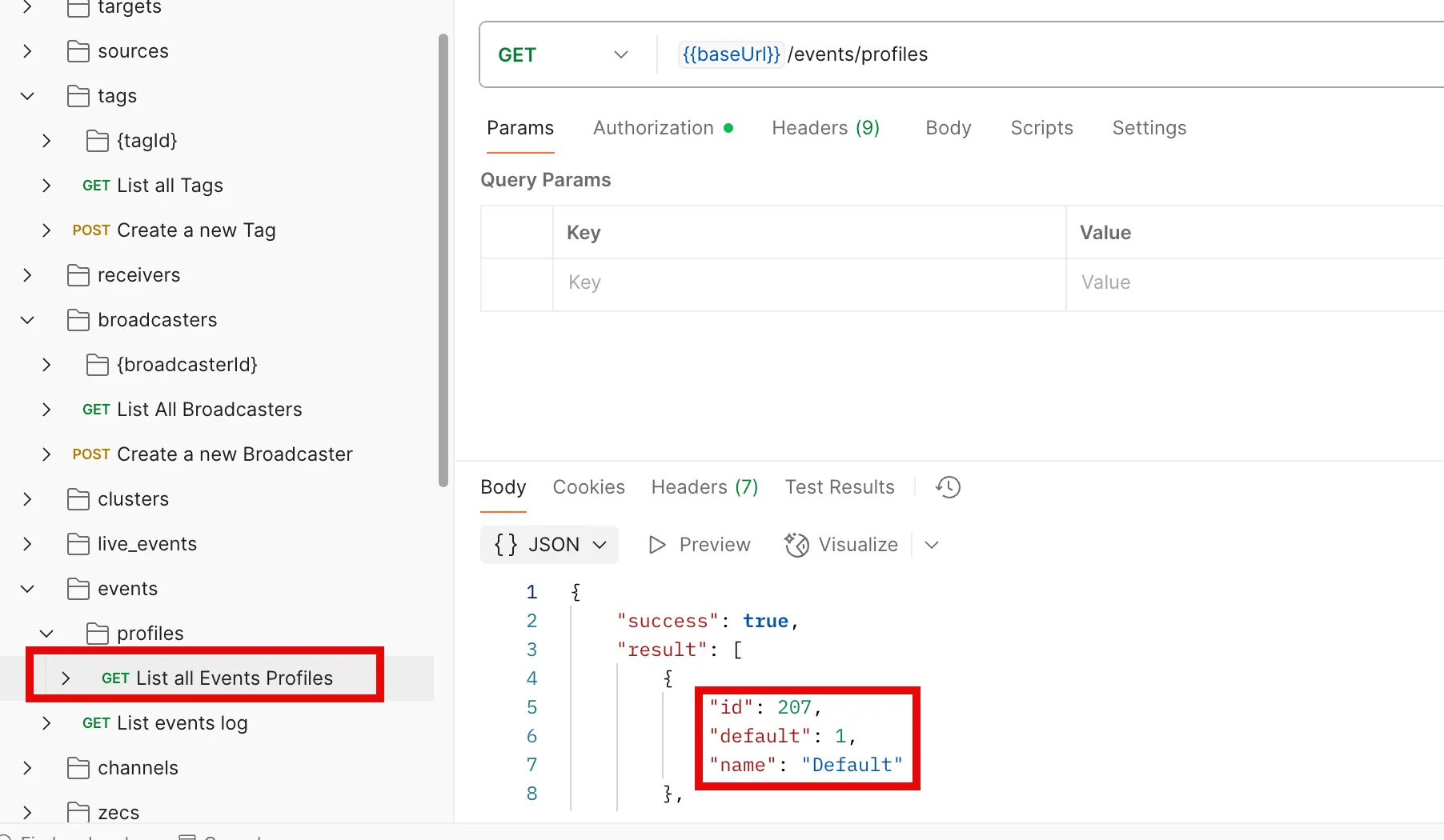Click the broadcasters folder icon
The image size is (1444, 840).
click(78, 320)
